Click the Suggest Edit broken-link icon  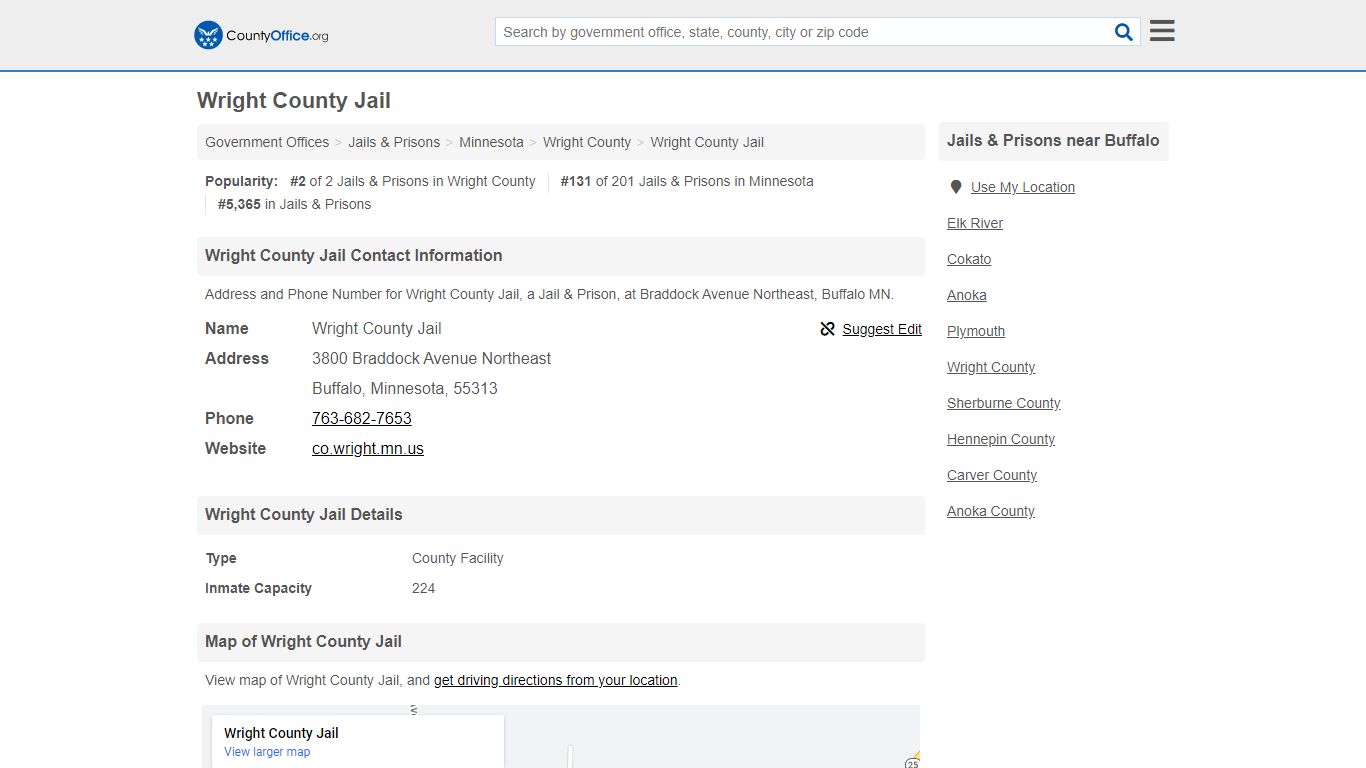827,329
